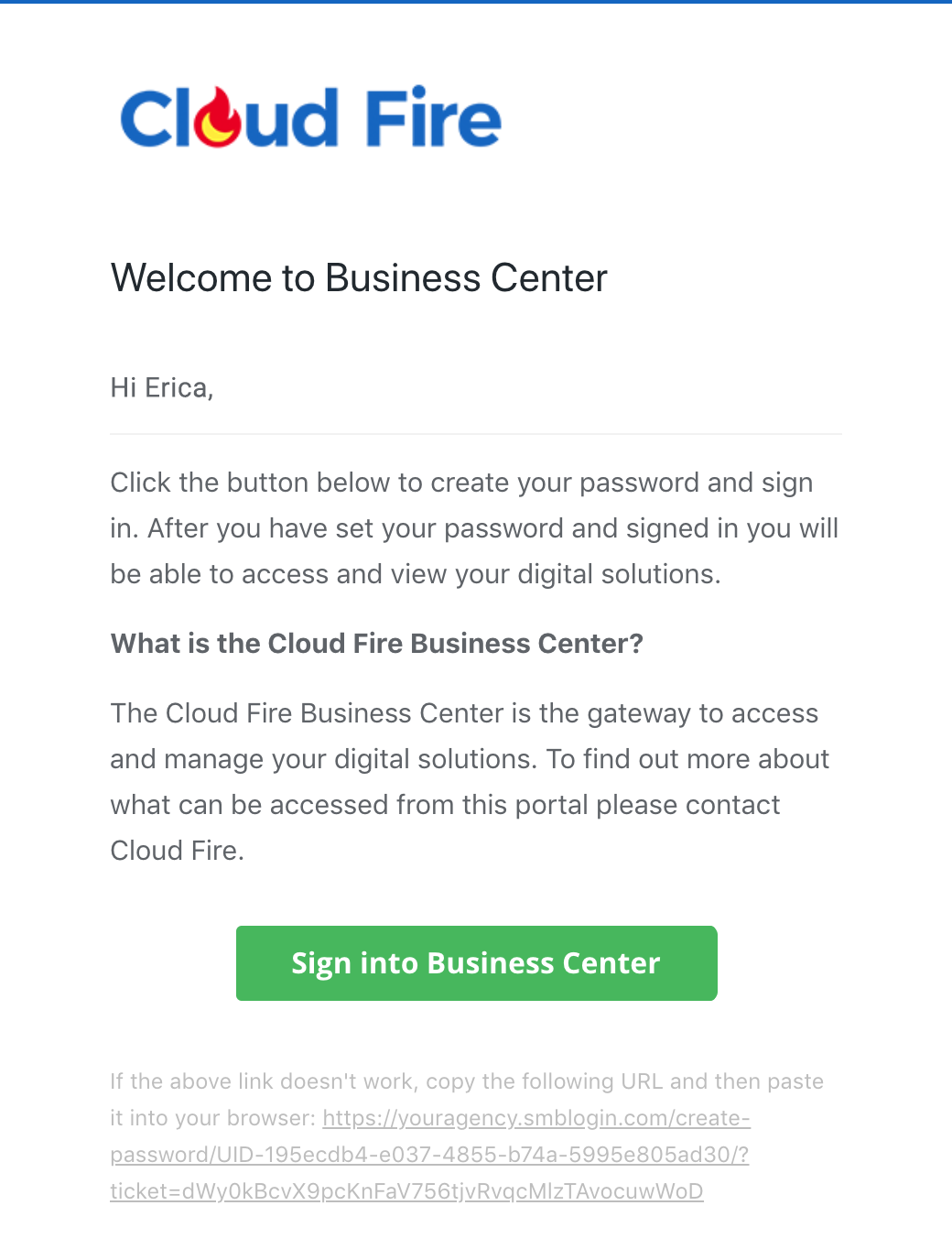Click the blue bar at the top of the email
The image size is (952, 1238).
pos(476,2)
